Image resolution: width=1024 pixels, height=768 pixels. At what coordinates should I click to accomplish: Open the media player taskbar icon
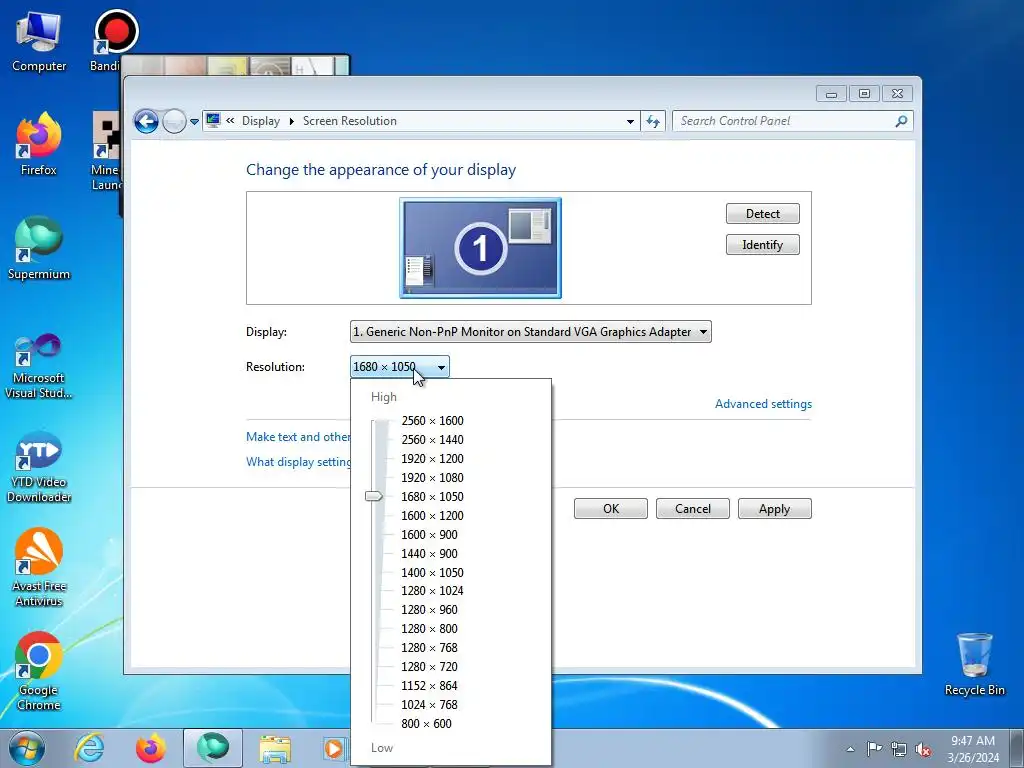pos(334,748)
